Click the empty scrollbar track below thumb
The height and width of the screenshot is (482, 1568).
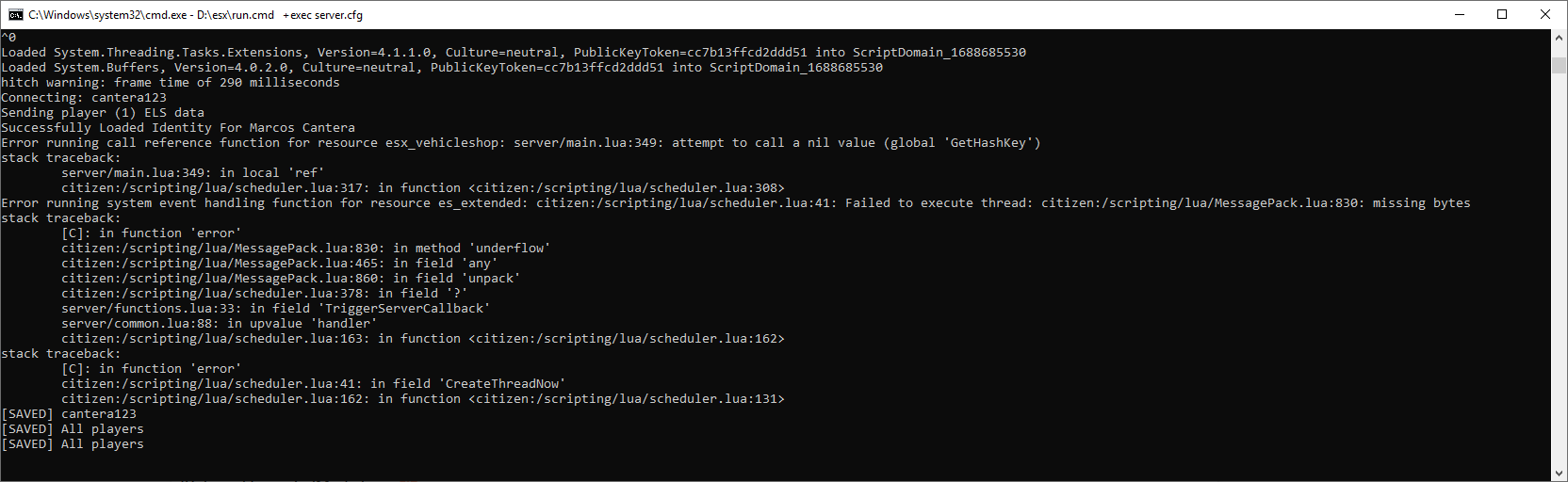1559,268
